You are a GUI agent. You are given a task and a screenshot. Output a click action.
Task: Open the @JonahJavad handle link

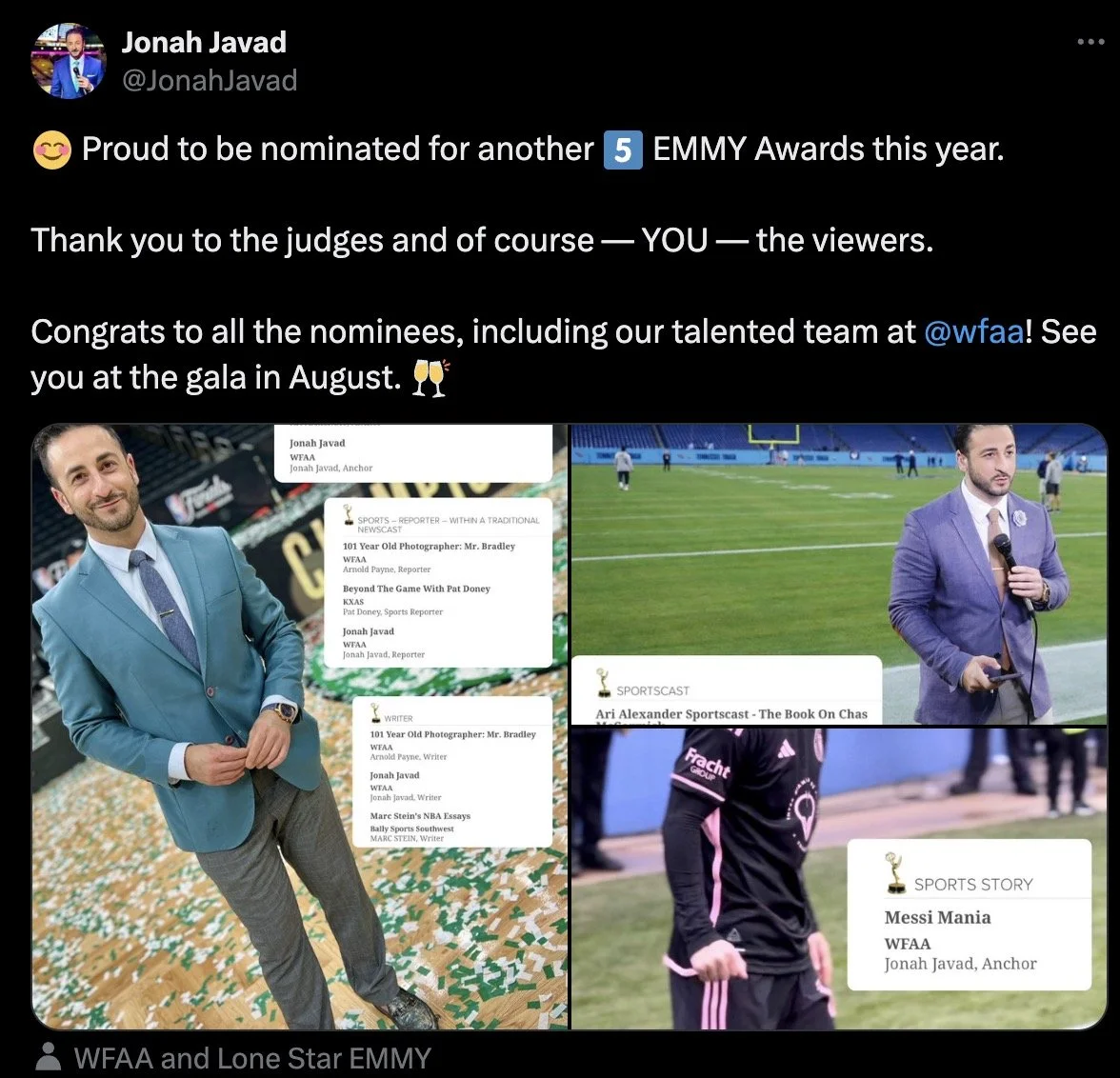[x=210, y=80]
